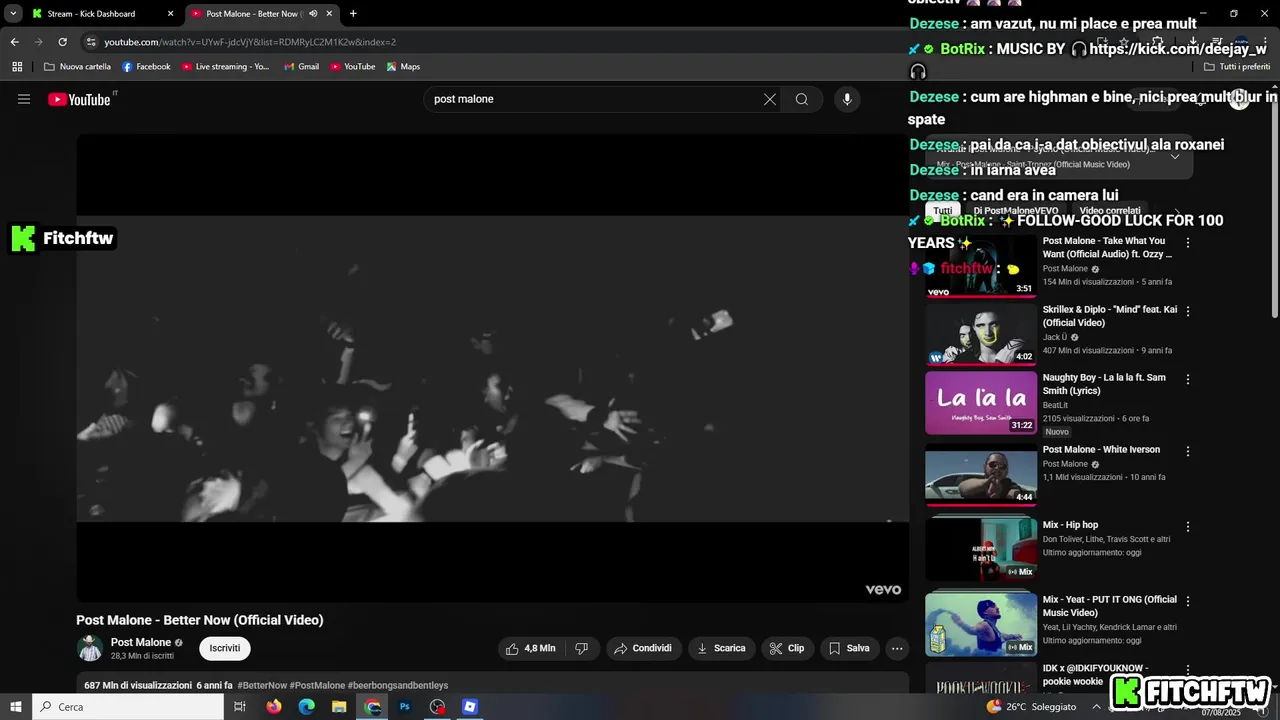Launch Photoshop from the taskbar
The height and width of the screenshot is (720, 1280).
click(405, 707)
